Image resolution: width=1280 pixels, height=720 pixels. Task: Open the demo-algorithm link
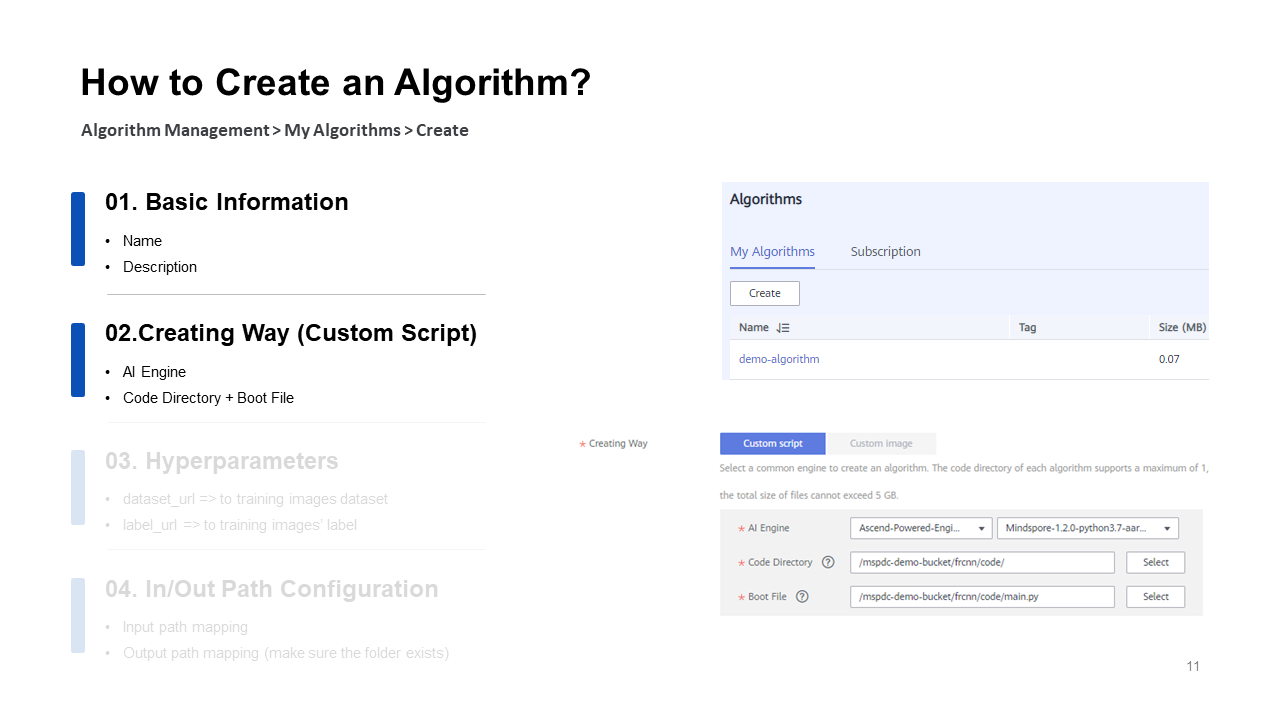(x=779, y=359)
